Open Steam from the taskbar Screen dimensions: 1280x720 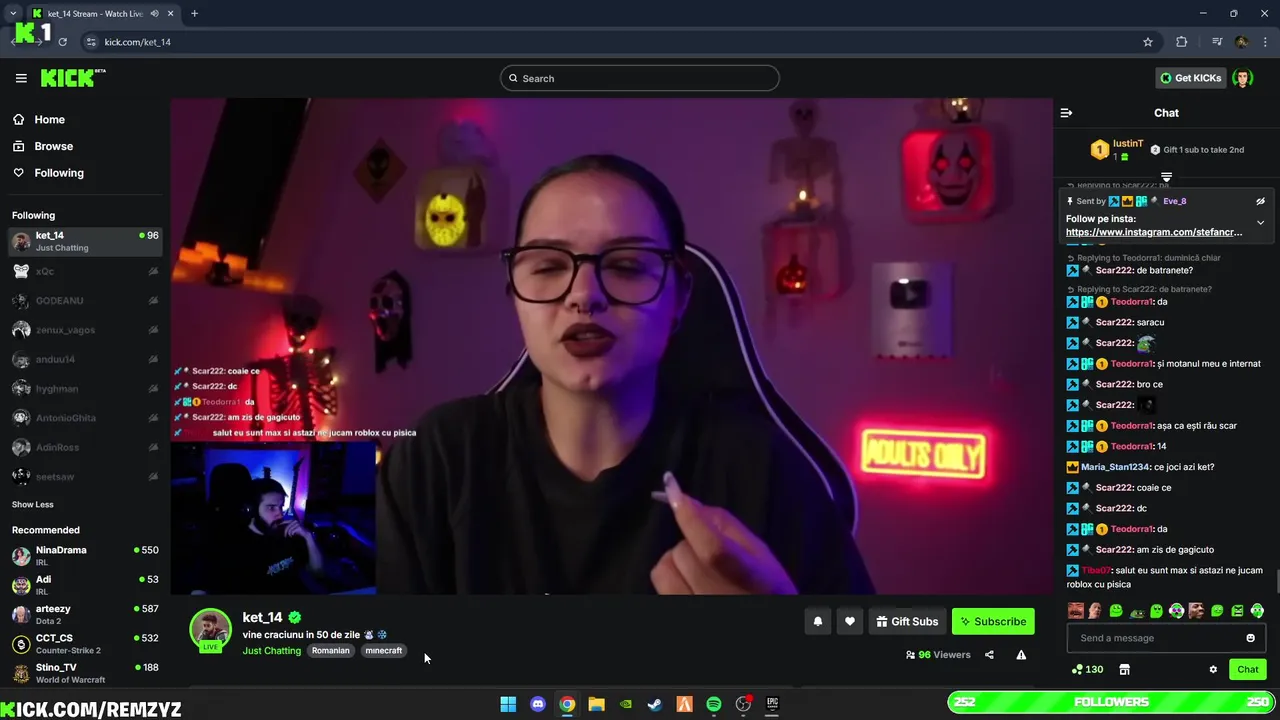(655, 704)
